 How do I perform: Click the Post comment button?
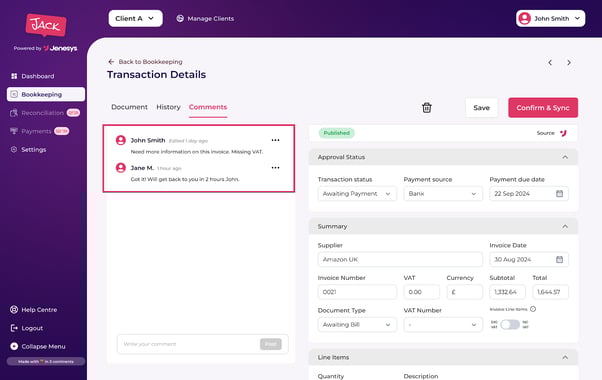click(271, 344)
